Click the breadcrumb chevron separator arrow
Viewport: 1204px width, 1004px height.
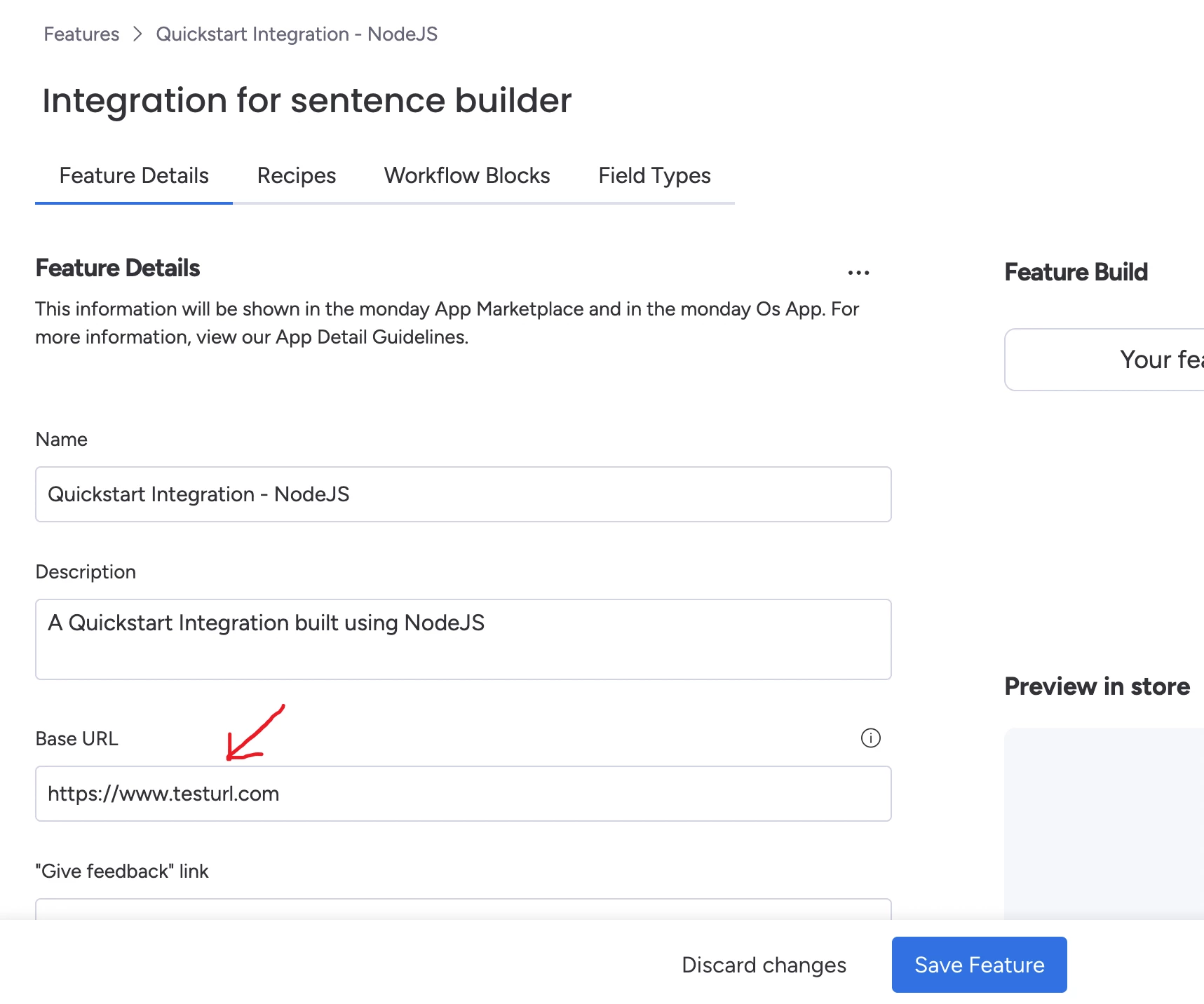coord(137,34)
